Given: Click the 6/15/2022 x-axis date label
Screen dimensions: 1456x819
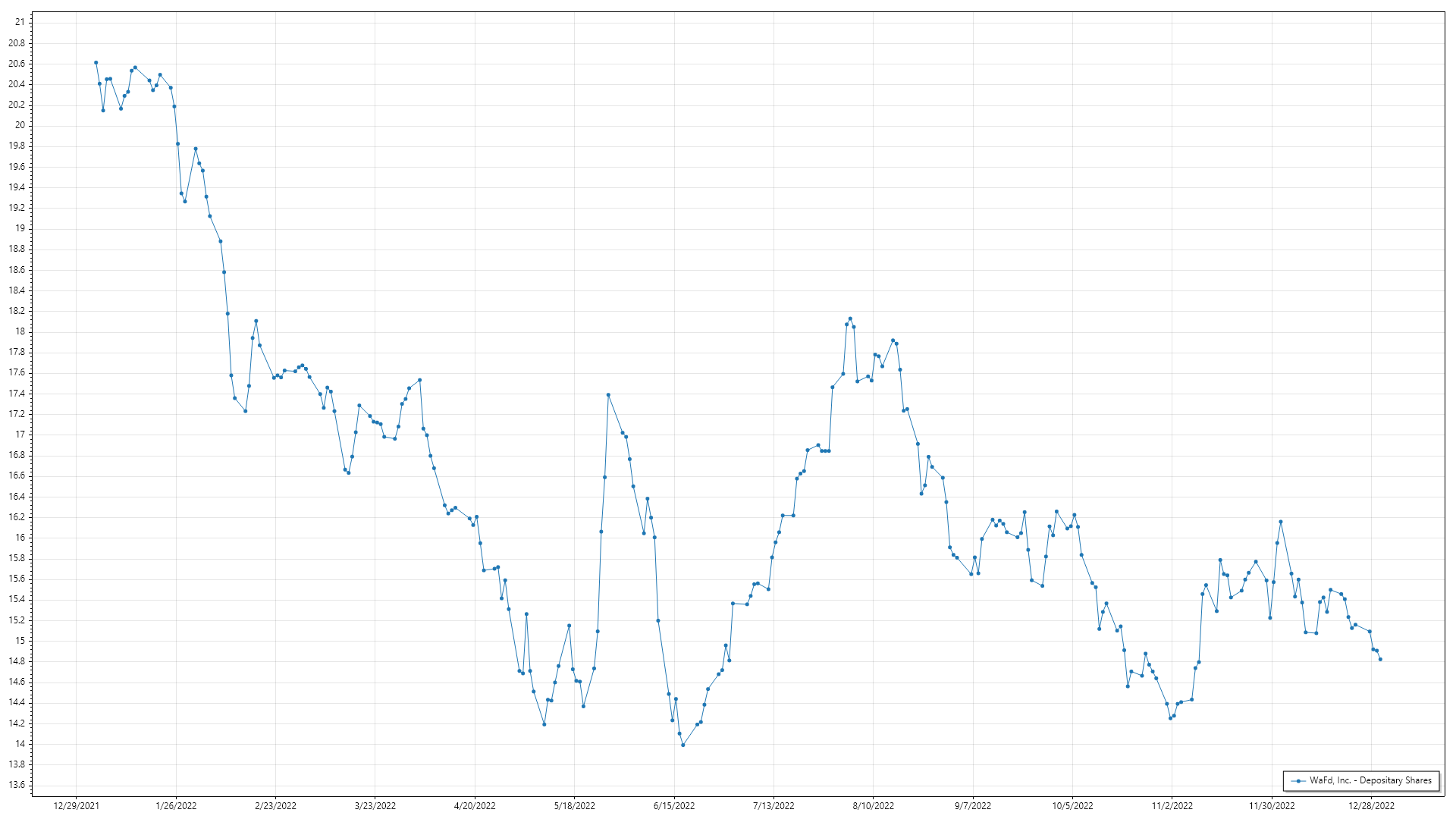Looking at the screenshot, I should tap(674, 805).
